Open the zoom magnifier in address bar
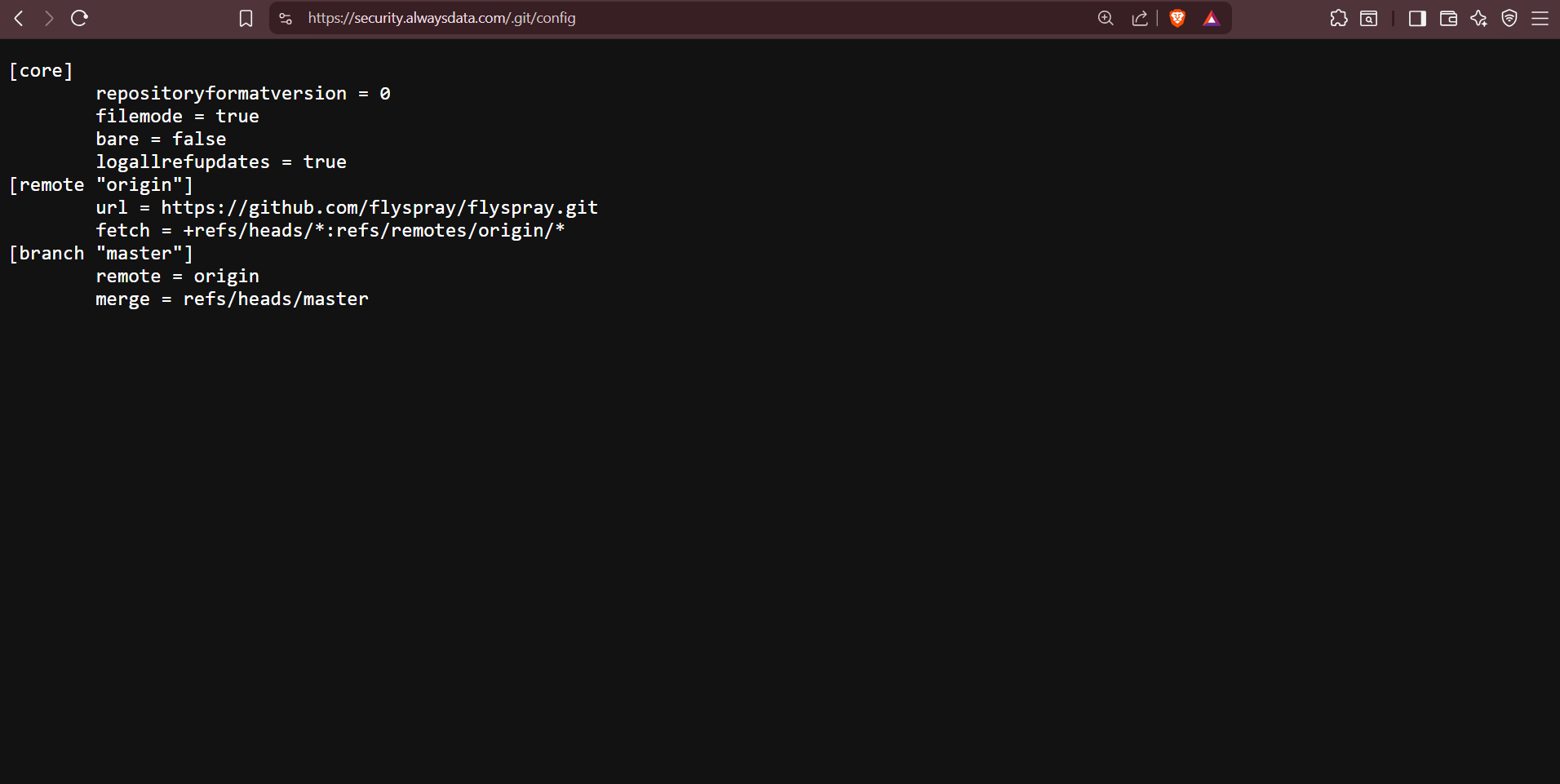 coord(1106,18)
